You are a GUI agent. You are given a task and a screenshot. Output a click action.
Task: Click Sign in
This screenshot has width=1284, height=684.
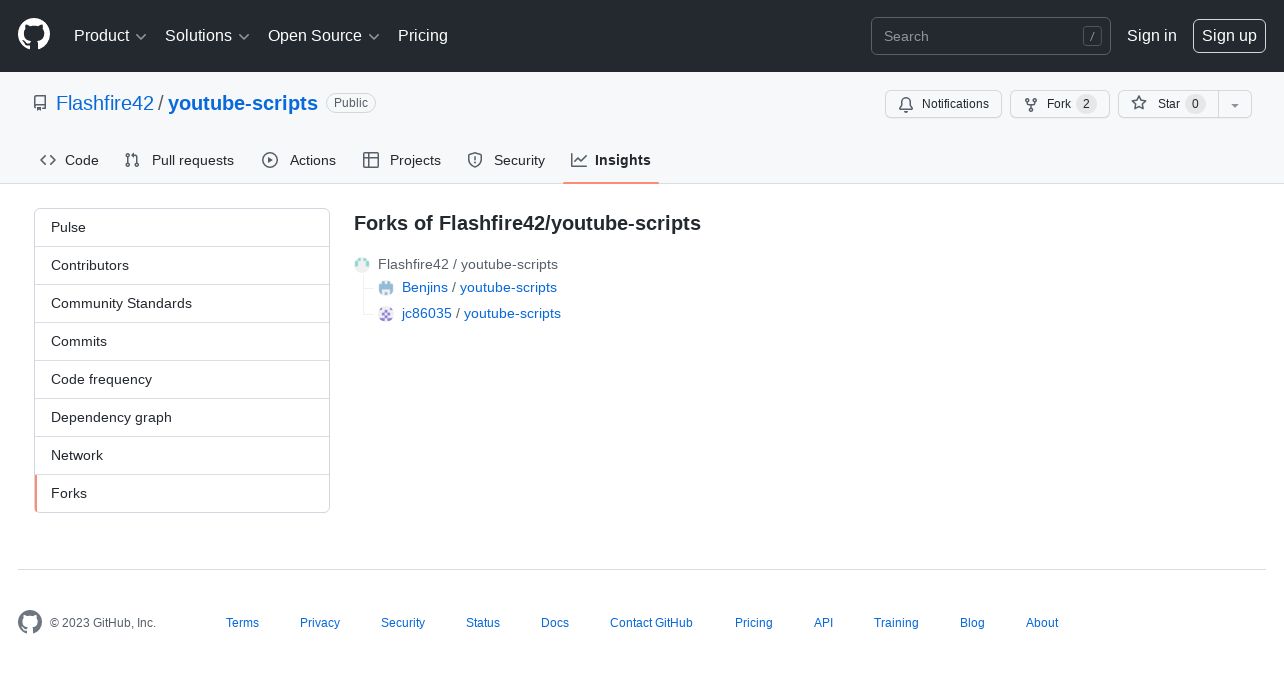coord(1152,36)
